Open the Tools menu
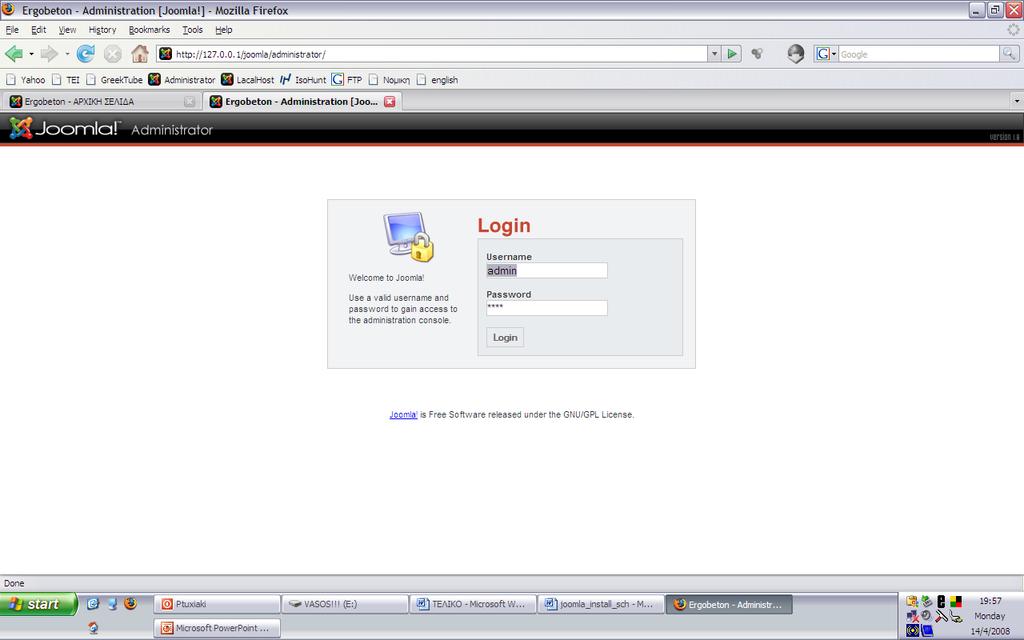 point(192,30)
